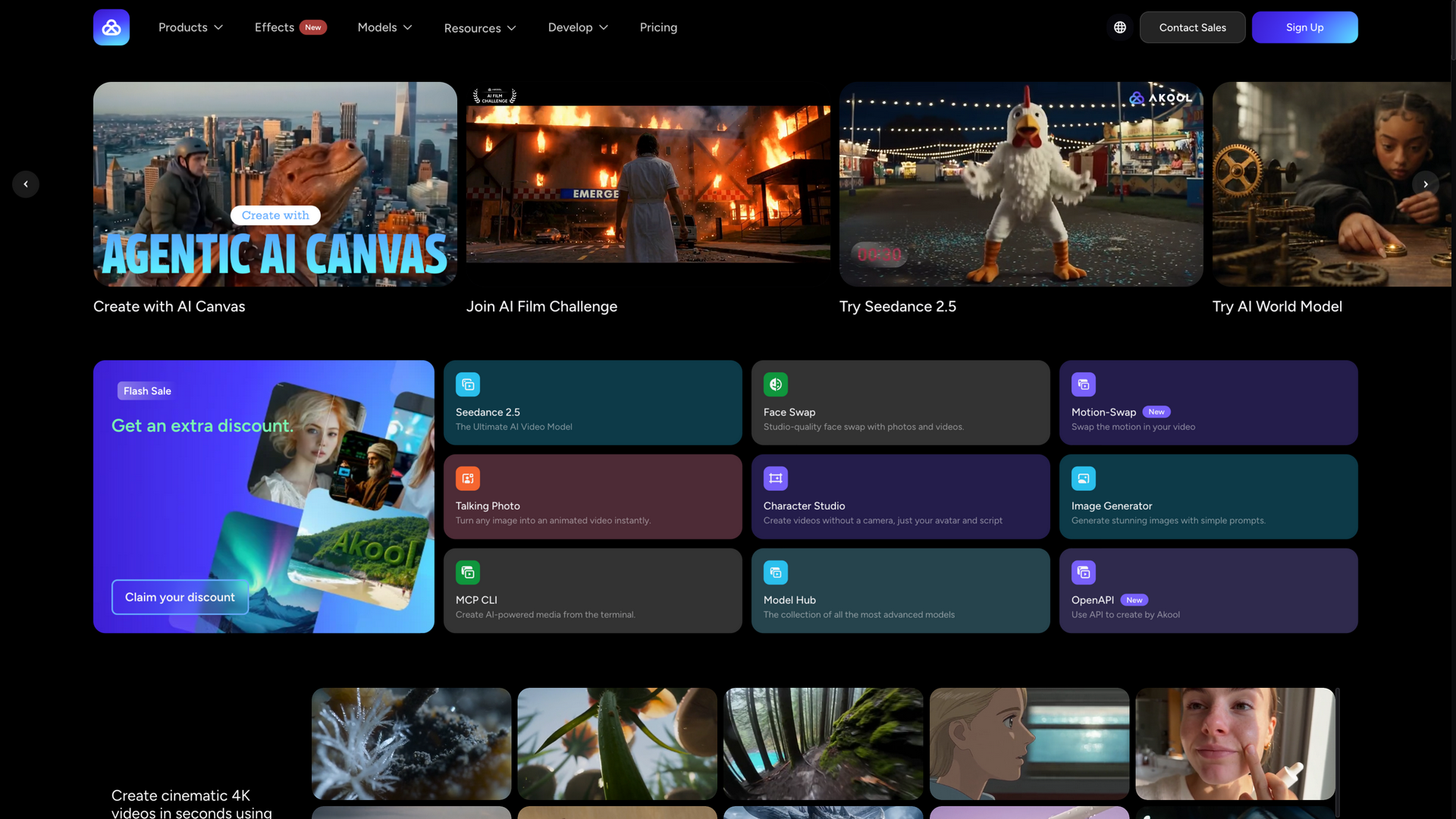The image size is (1456, 819).
Task: Click the Contact Sales button
Action: point(1192,27)
